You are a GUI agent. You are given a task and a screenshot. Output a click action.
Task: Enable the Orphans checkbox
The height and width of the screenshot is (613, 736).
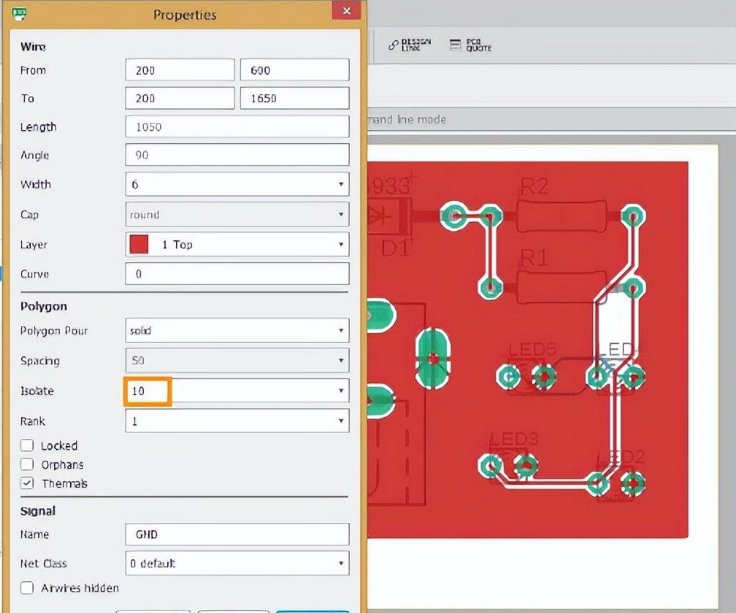pos(27,464)
